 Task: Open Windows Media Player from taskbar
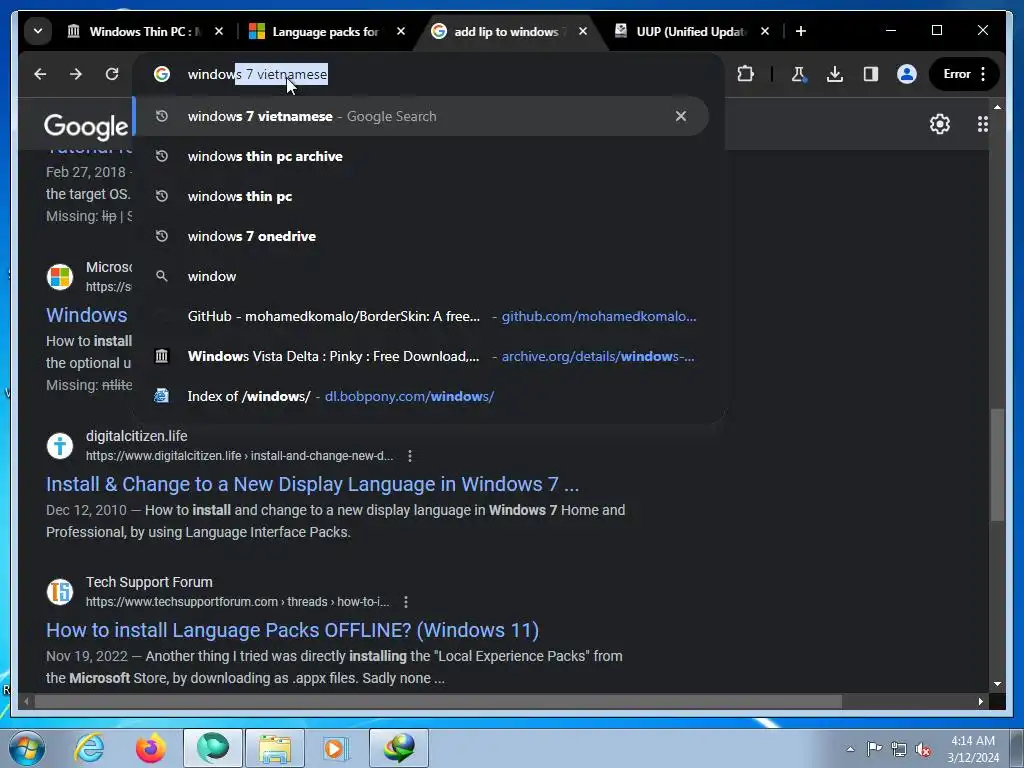(336, 748)
